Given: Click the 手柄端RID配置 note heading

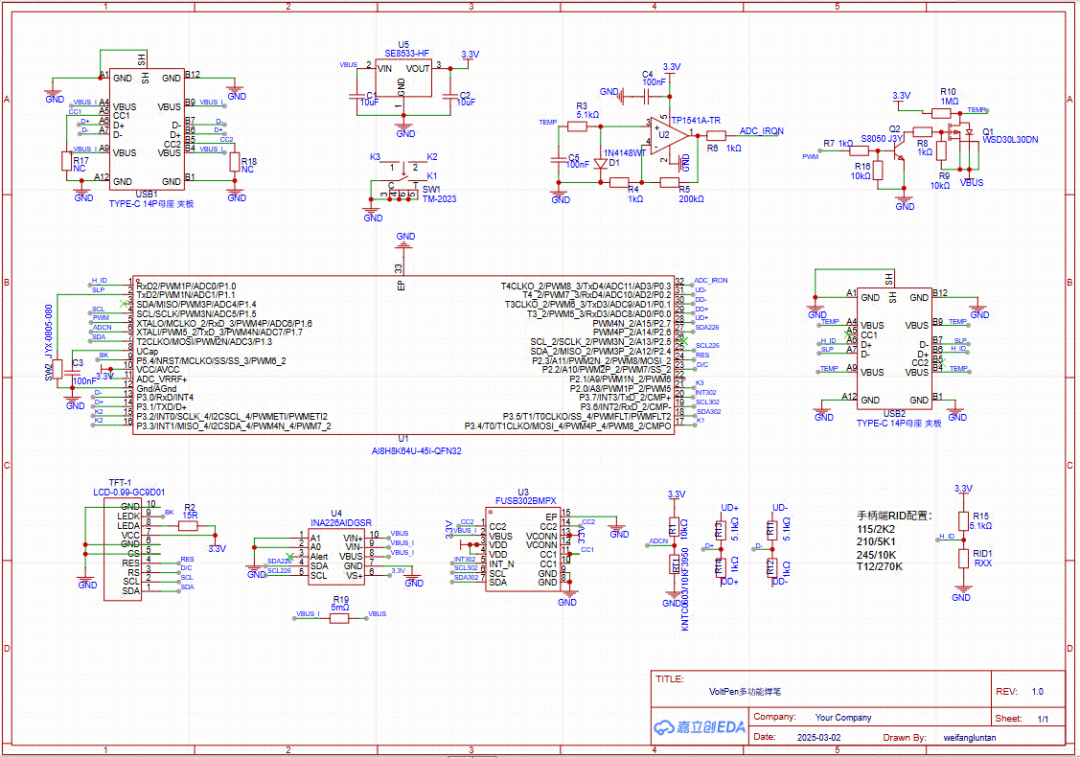Looking at the screenshot, I should (x=894, y=516).
